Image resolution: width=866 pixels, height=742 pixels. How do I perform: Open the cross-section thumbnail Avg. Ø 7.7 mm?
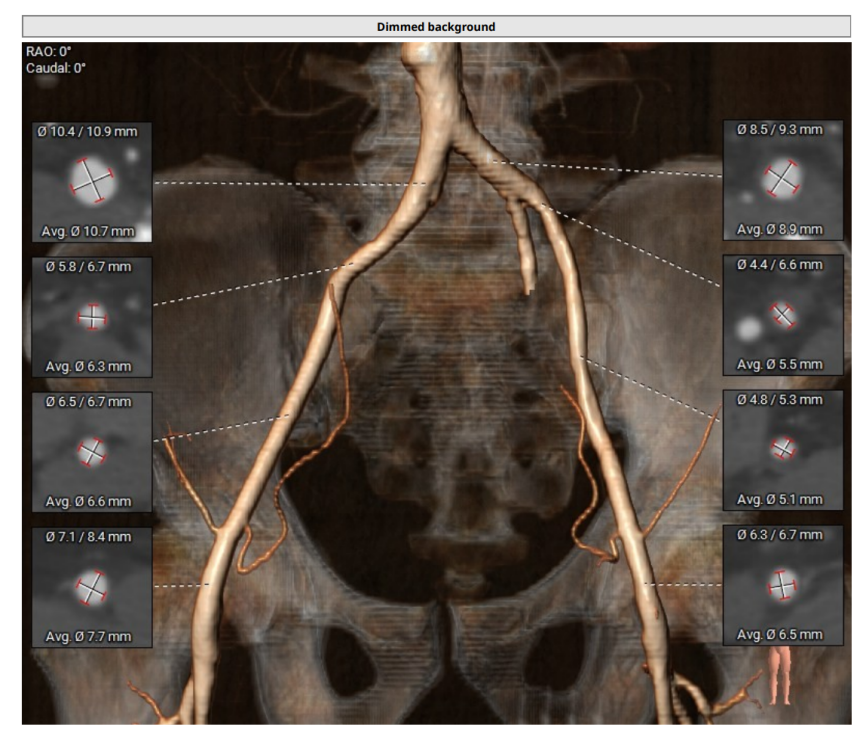92,587
